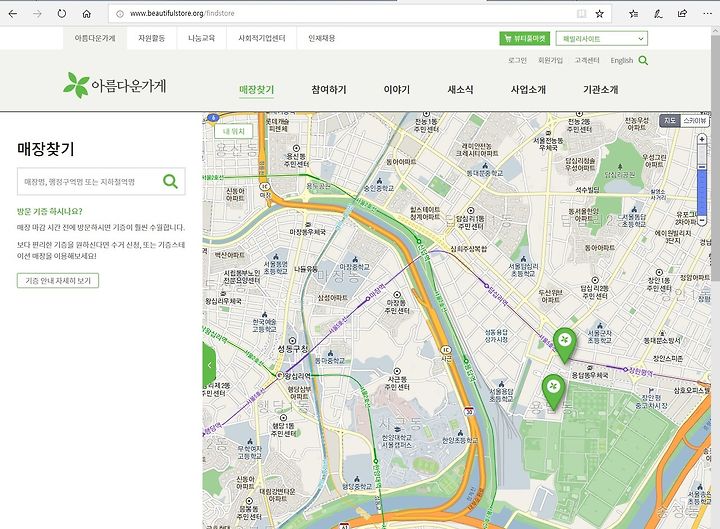Click the browser address bar URL
The image size is (720, 529).
(x=182, y=14)
